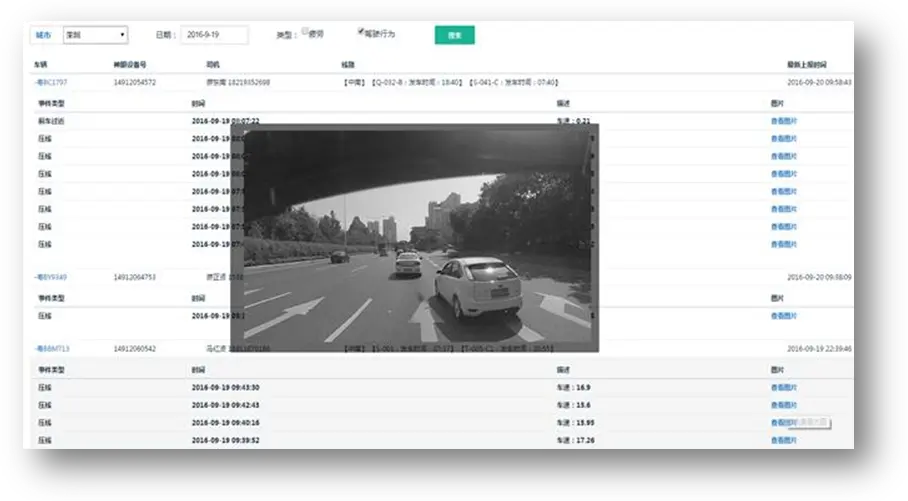Click the timestamp 2016-09-19 09:39:52
Screen dimensions: 908x501
pyautogui.click(x=225, y=440)
